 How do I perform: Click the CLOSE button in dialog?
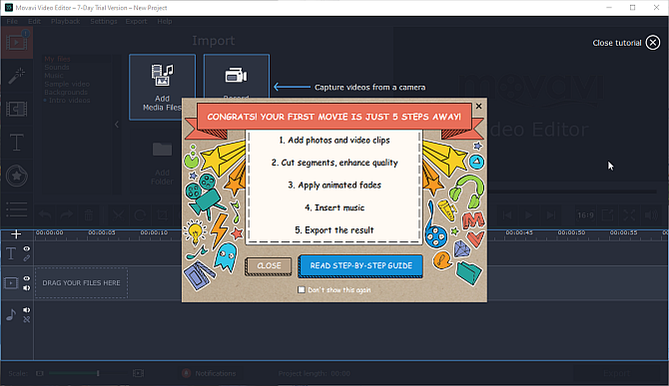[268, 266]
